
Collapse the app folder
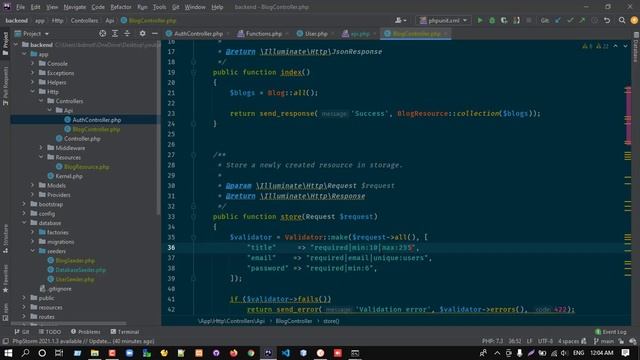24,54
